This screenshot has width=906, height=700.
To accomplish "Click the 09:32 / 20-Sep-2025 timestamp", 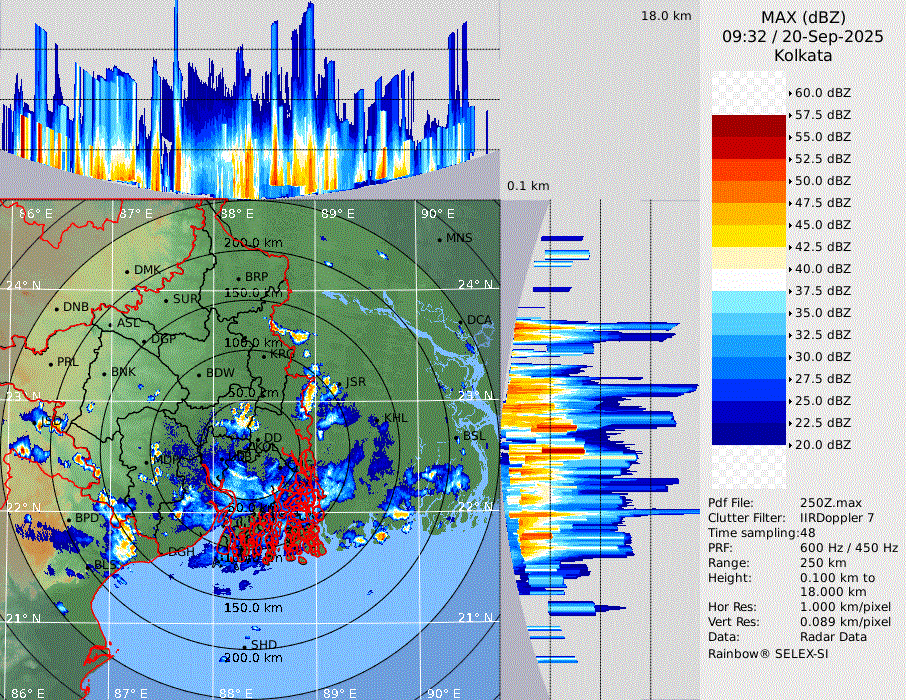I will pos(803,37).
